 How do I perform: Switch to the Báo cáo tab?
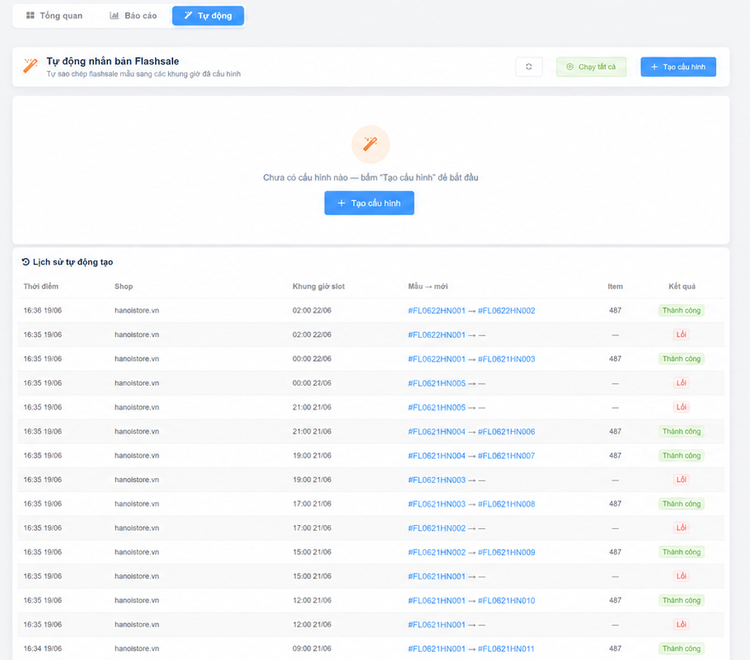tap(133, 16)
